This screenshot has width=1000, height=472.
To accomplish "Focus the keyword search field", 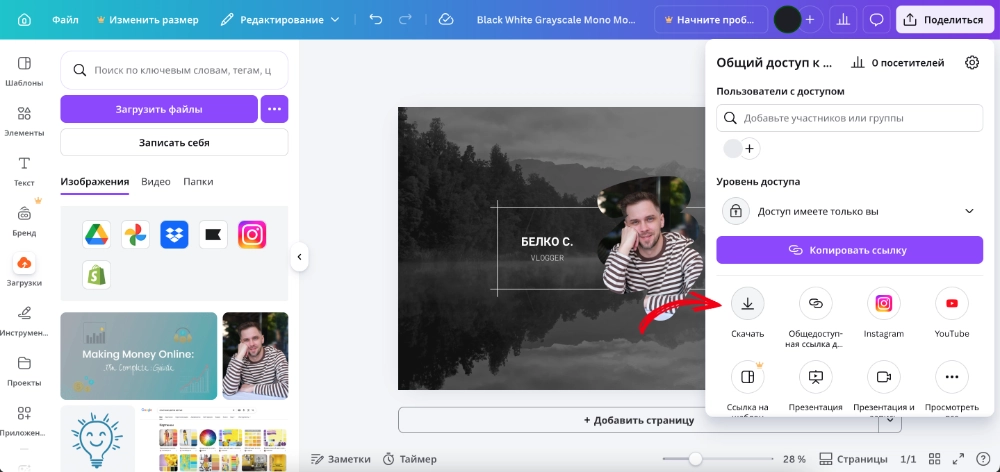I will [x=174, y=70].
